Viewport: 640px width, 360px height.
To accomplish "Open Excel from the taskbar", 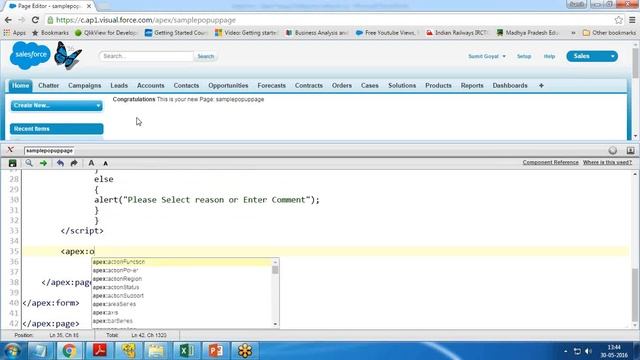I will click(x=186, y=351).
